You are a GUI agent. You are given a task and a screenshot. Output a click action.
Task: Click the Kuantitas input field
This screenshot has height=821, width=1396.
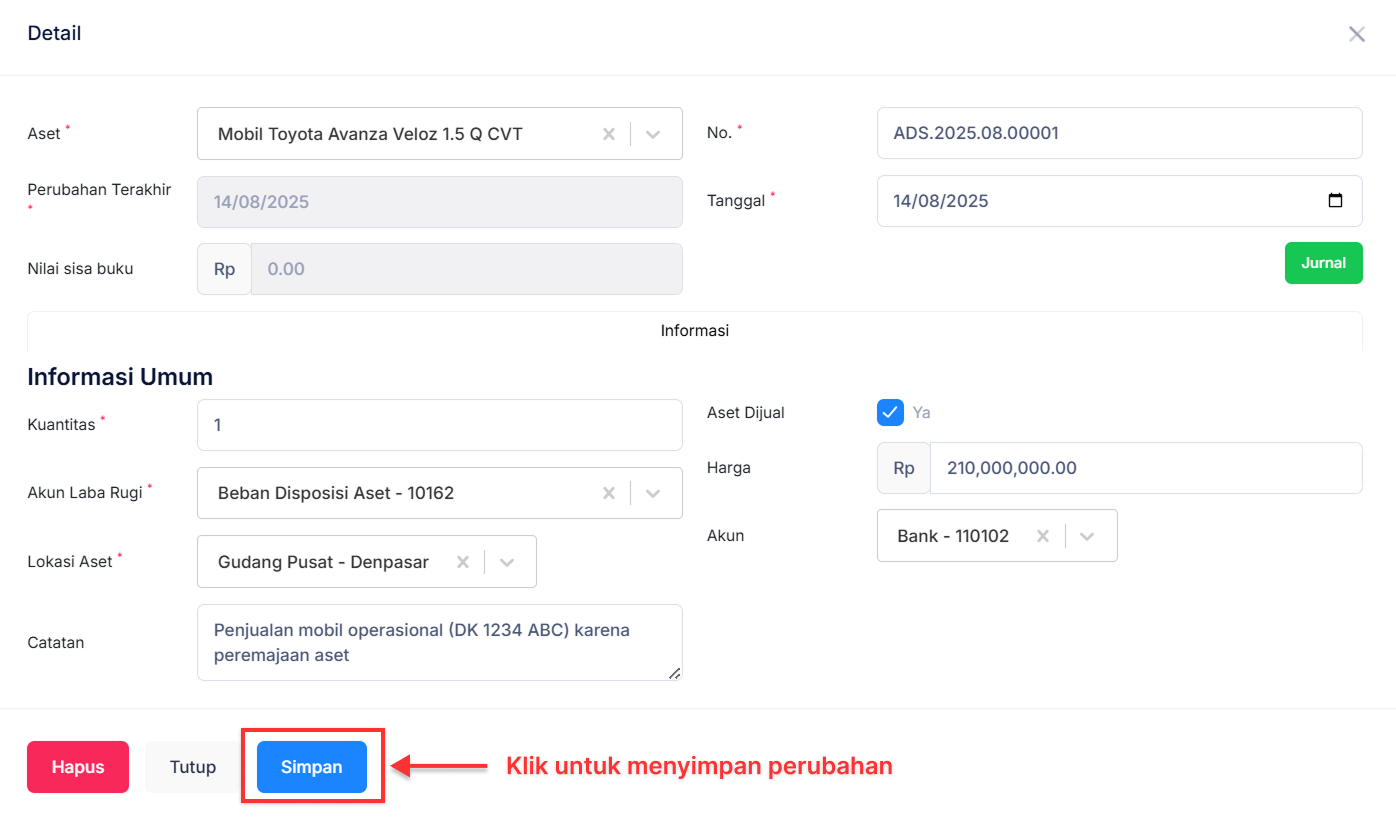coord(440,424)
